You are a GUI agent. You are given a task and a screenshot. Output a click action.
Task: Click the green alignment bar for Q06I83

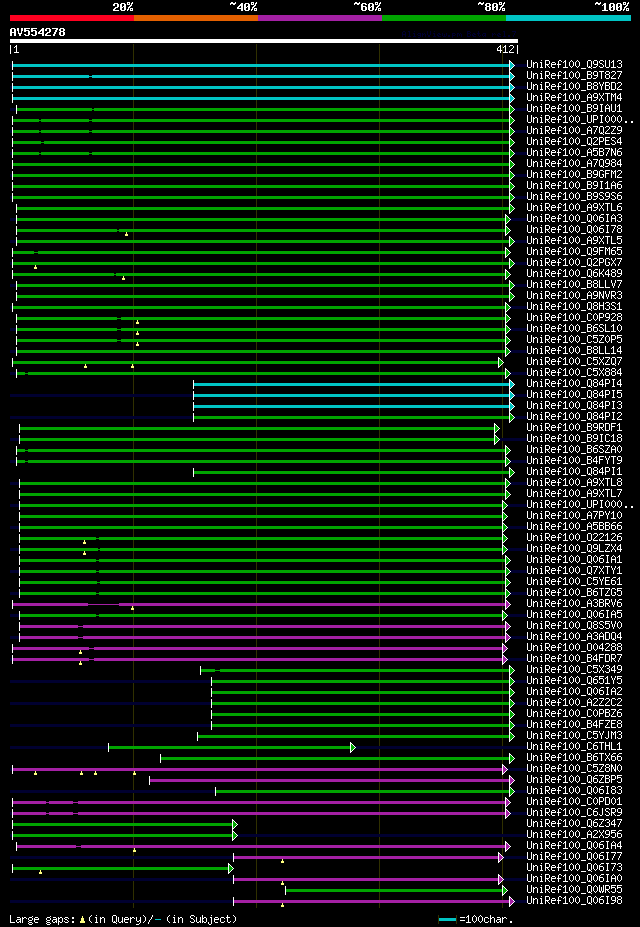[x=365, y=791]
